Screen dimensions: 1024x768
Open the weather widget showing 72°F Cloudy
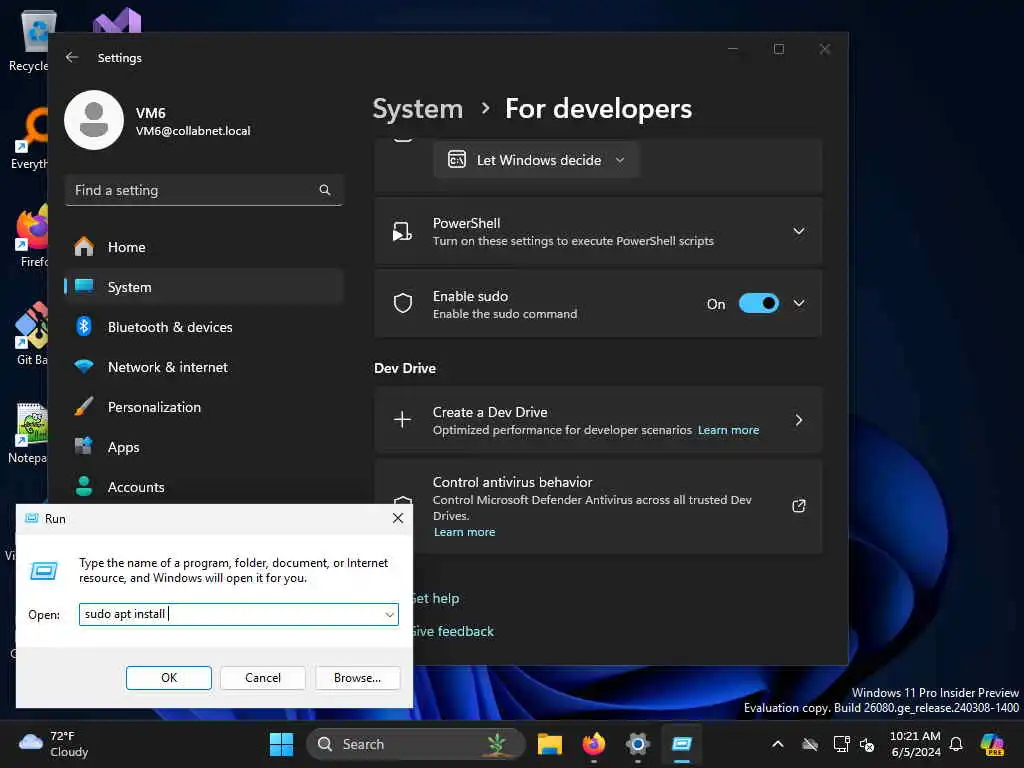coord(54,744)
